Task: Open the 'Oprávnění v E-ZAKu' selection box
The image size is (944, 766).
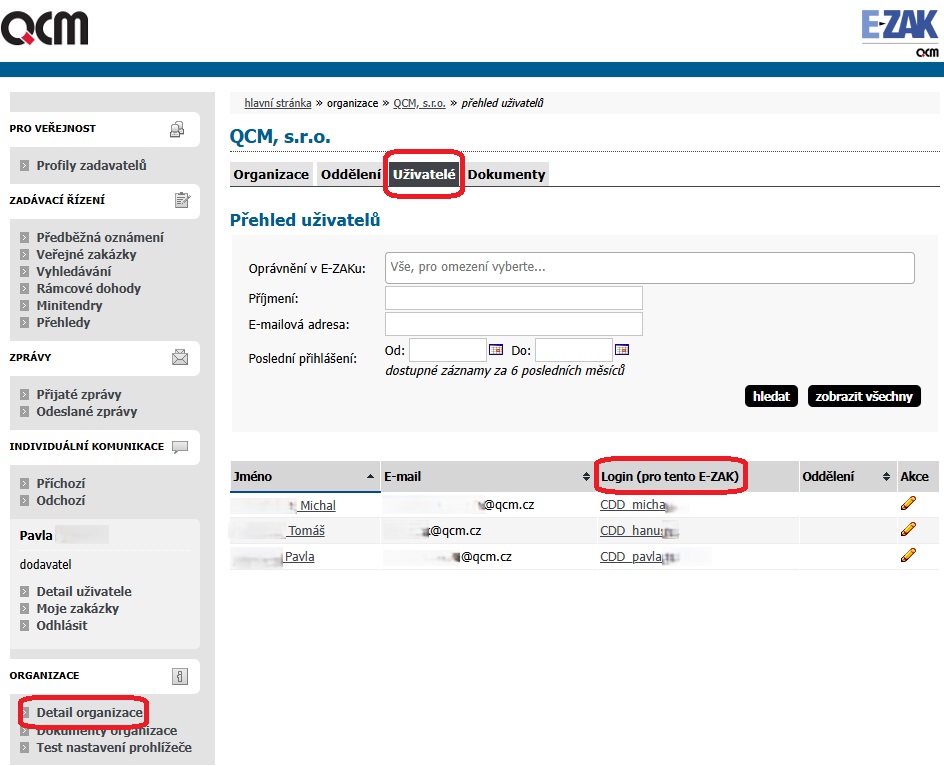Action: pyautogui.click(x=649, y=268)
